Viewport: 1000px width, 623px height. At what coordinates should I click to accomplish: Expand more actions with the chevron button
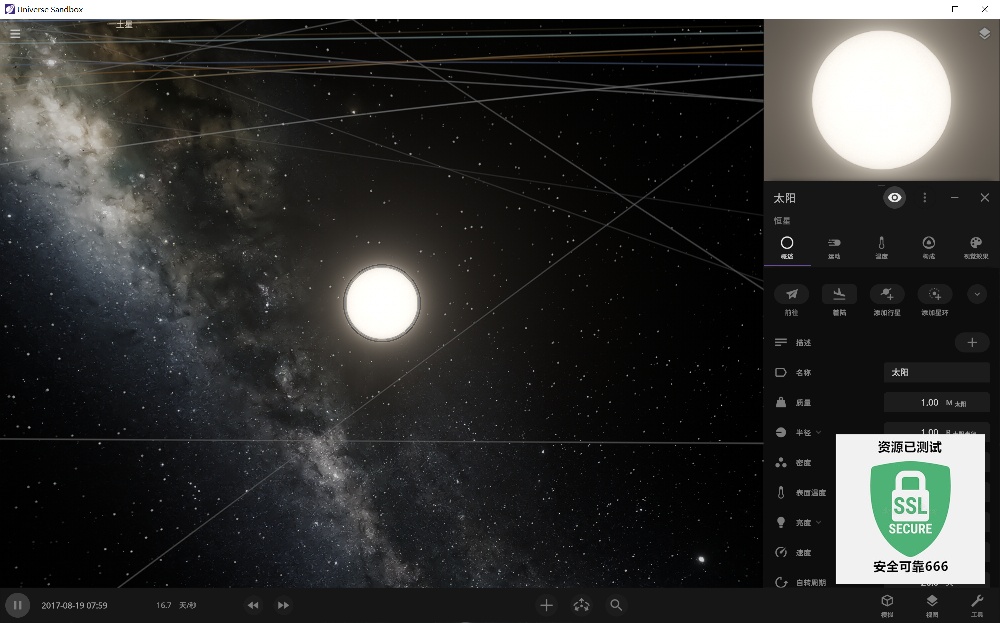click(977, 294)
